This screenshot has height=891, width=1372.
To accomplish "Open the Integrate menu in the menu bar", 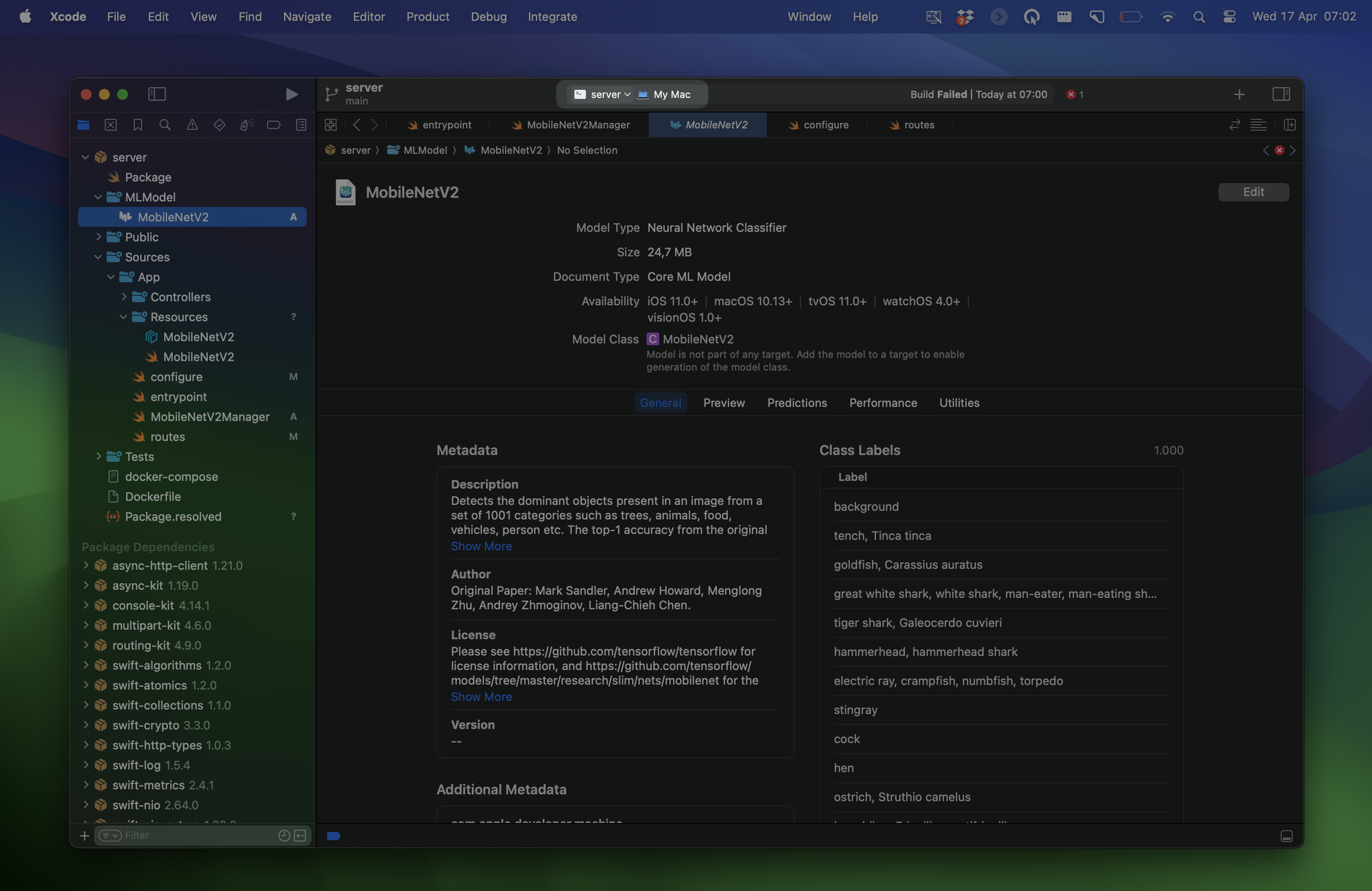I will (x=552, y=16).
